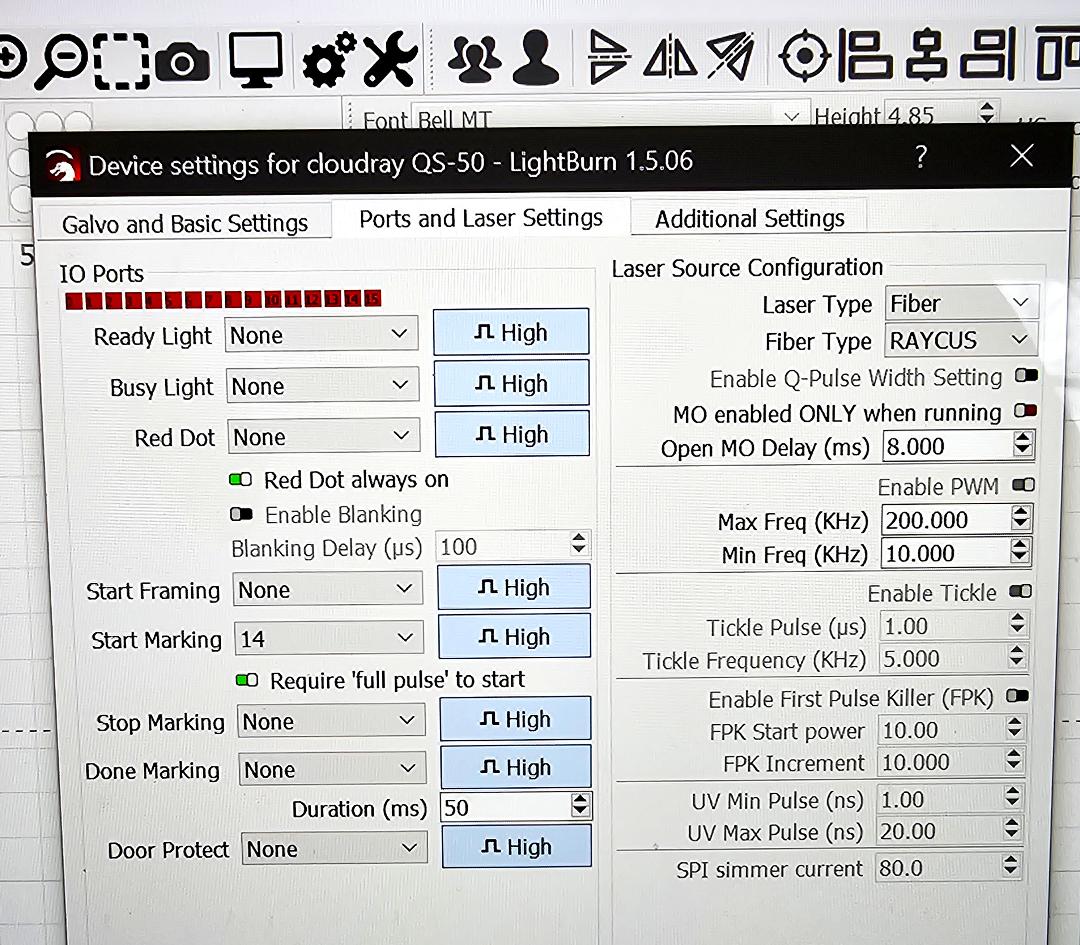Open the Laser Type dropdown
The width and height of the screenshot is (1080, 945).
(961, 303)
